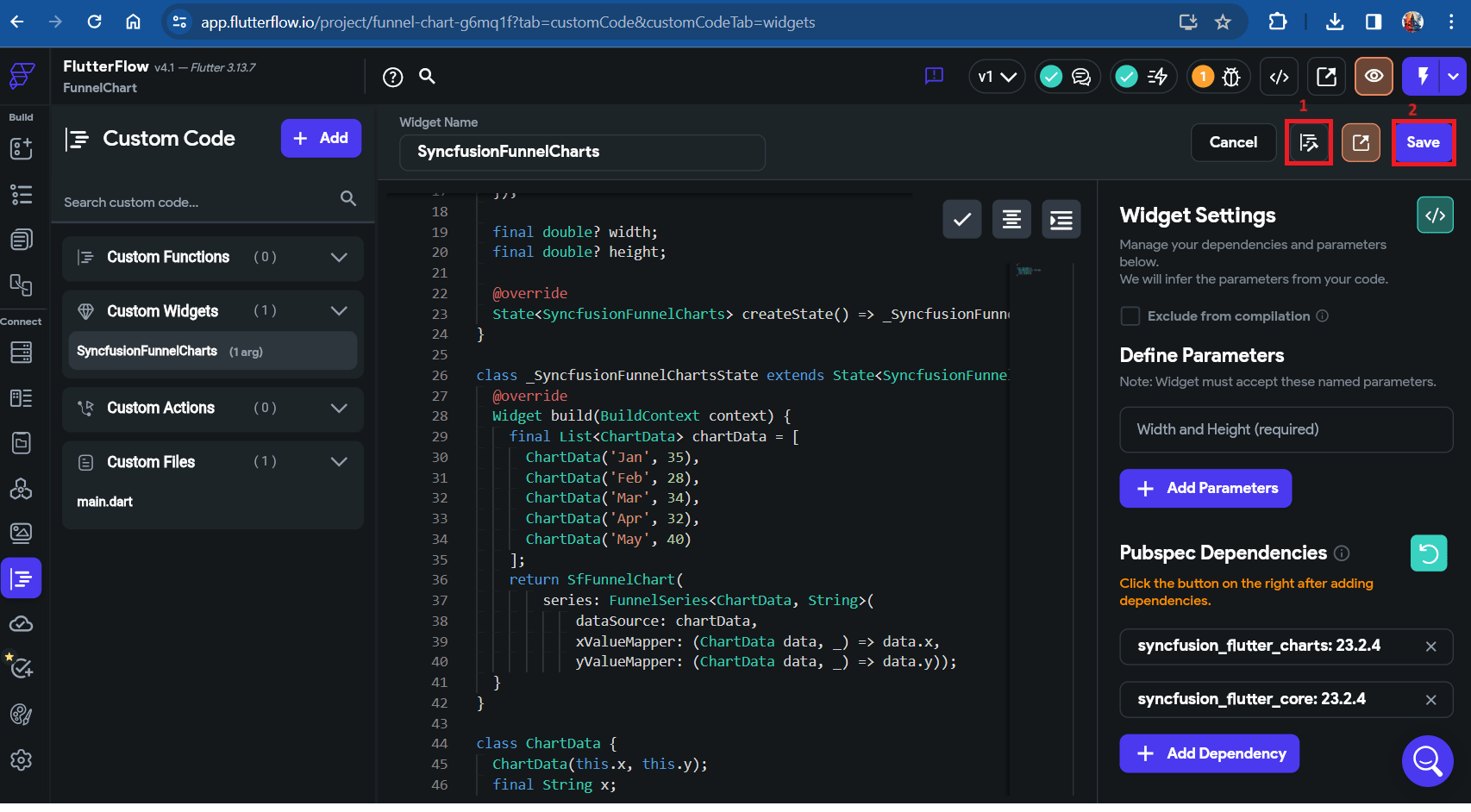Open the test mode dropdown arrow
The height and width of the screenshot is (812, 1471).
pos(1454,77)
